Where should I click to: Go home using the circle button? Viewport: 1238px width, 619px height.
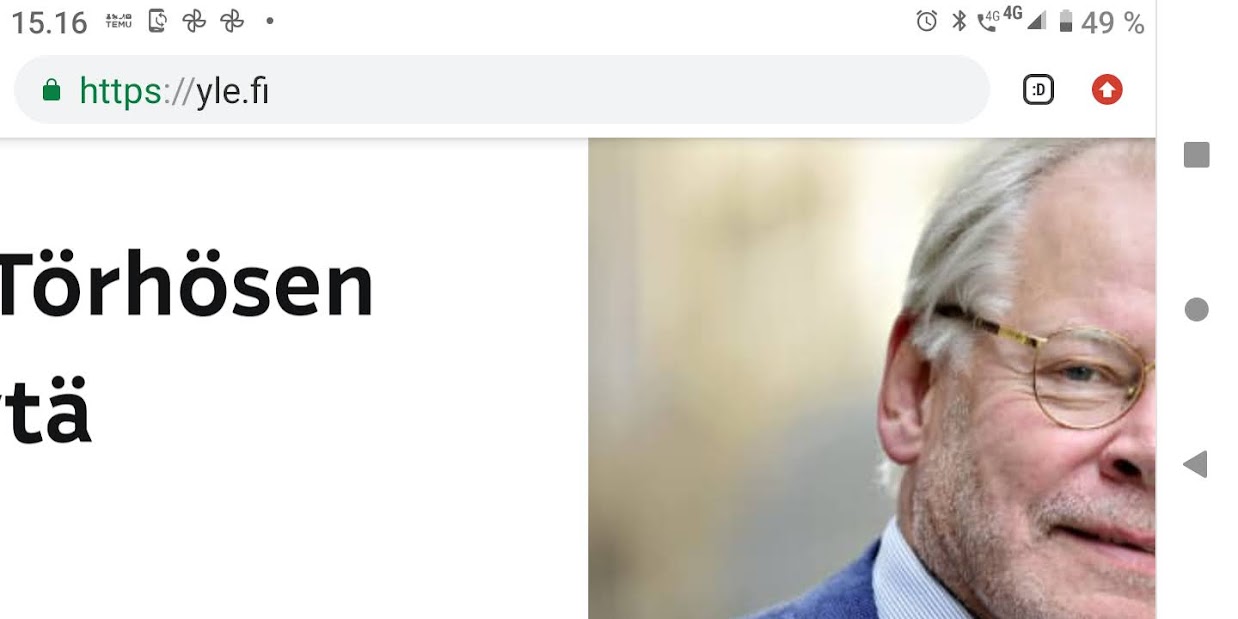coord(1197,310)
